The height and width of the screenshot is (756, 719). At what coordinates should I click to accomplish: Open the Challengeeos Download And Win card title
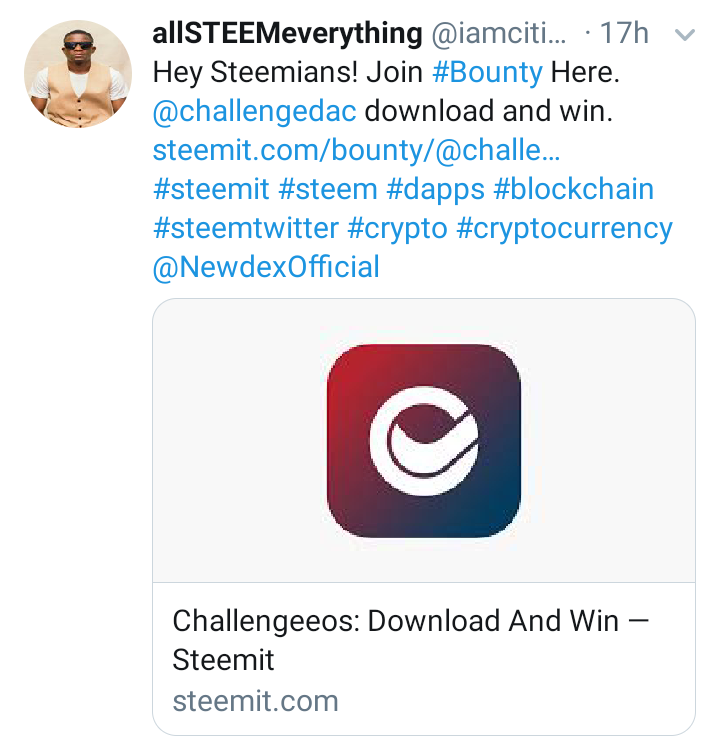click(411, 640)
